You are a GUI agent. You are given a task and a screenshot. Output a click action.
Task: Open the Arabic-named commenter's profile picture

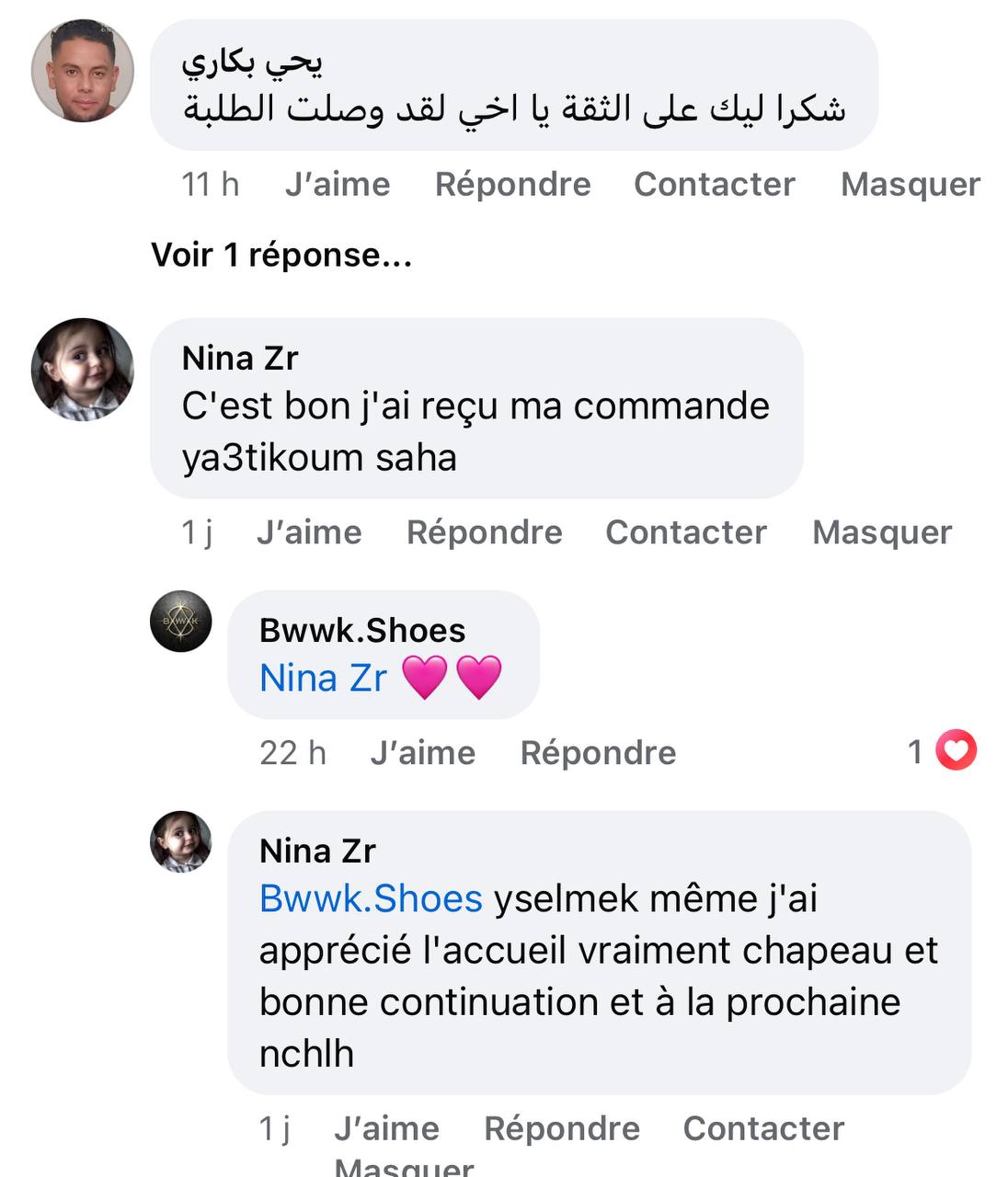[83, 71]
